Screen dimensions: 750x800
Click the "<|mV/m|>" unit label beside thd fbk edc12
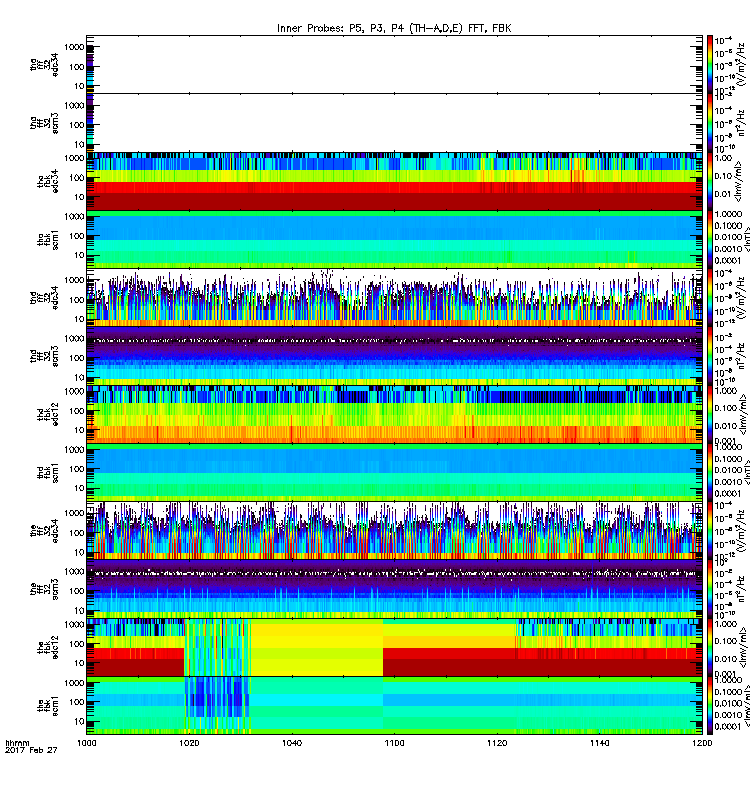(743, 414)
